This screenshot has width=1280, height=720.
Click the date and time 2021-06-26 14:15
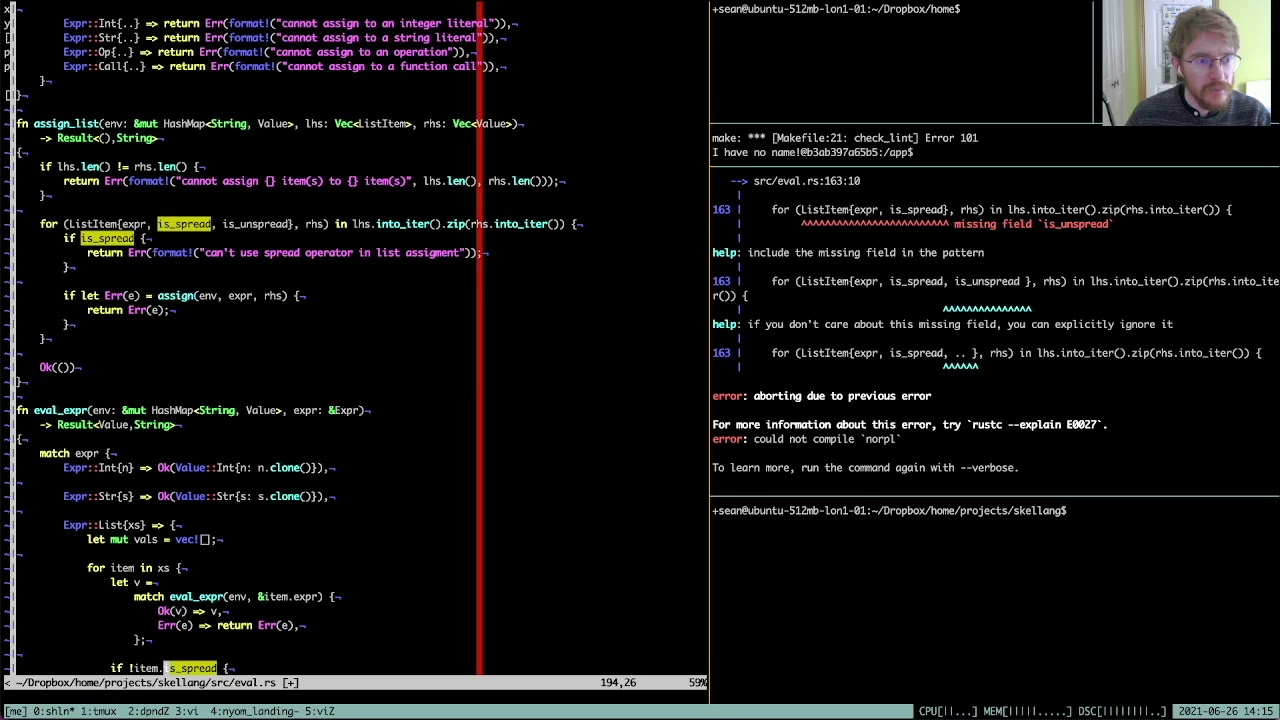(1226, 711)
